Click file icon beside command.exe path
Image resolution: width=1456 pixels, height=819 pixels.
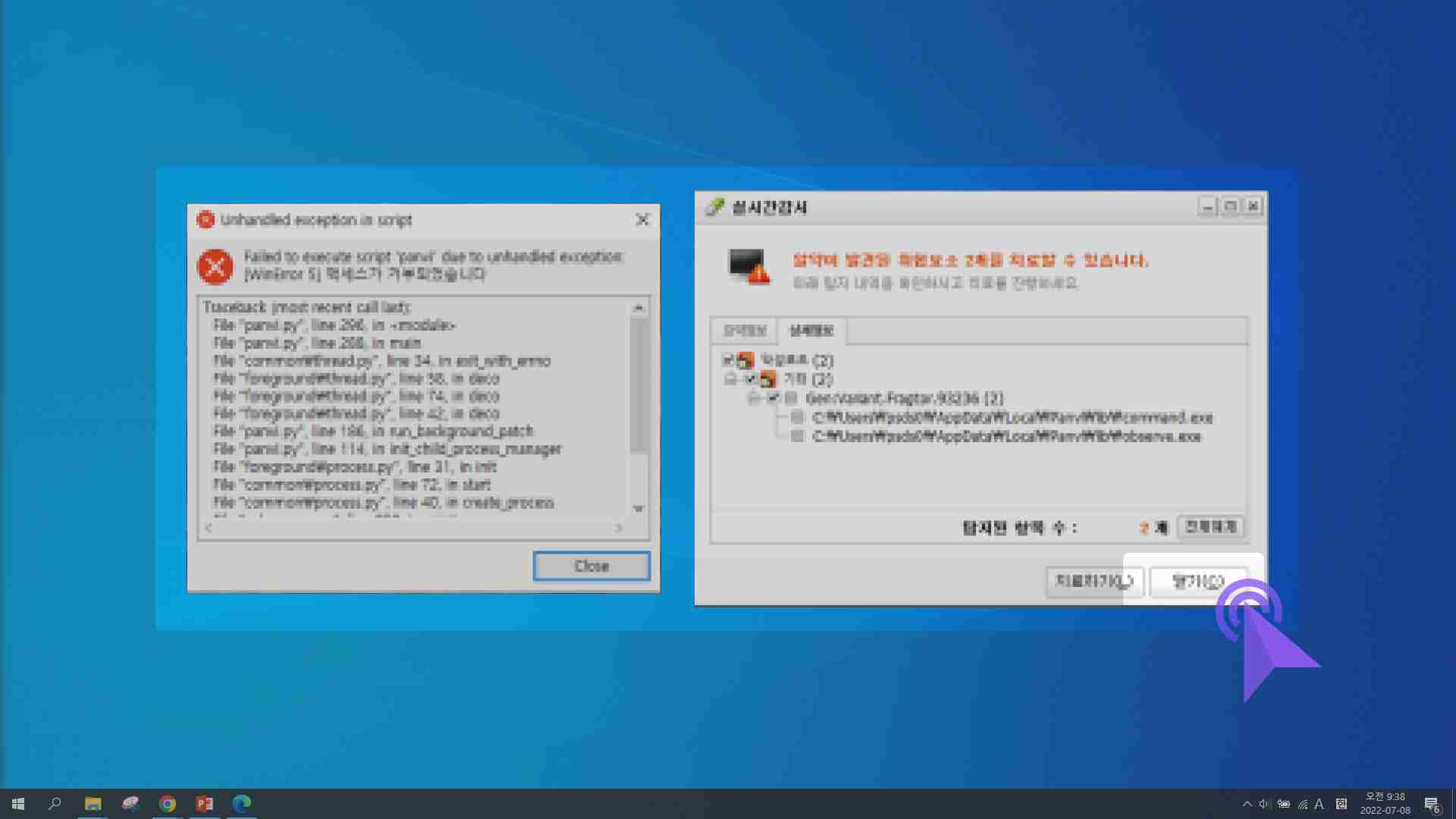797,418
